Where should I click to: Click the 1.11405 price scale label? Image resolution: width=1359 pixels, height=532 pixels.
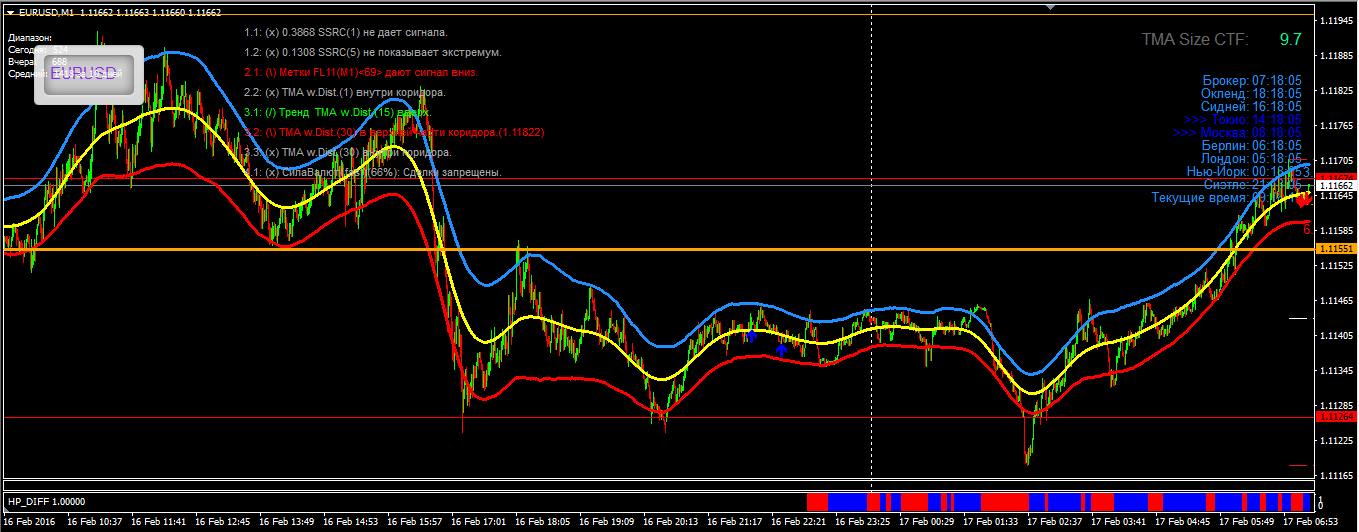point(1337,336)
